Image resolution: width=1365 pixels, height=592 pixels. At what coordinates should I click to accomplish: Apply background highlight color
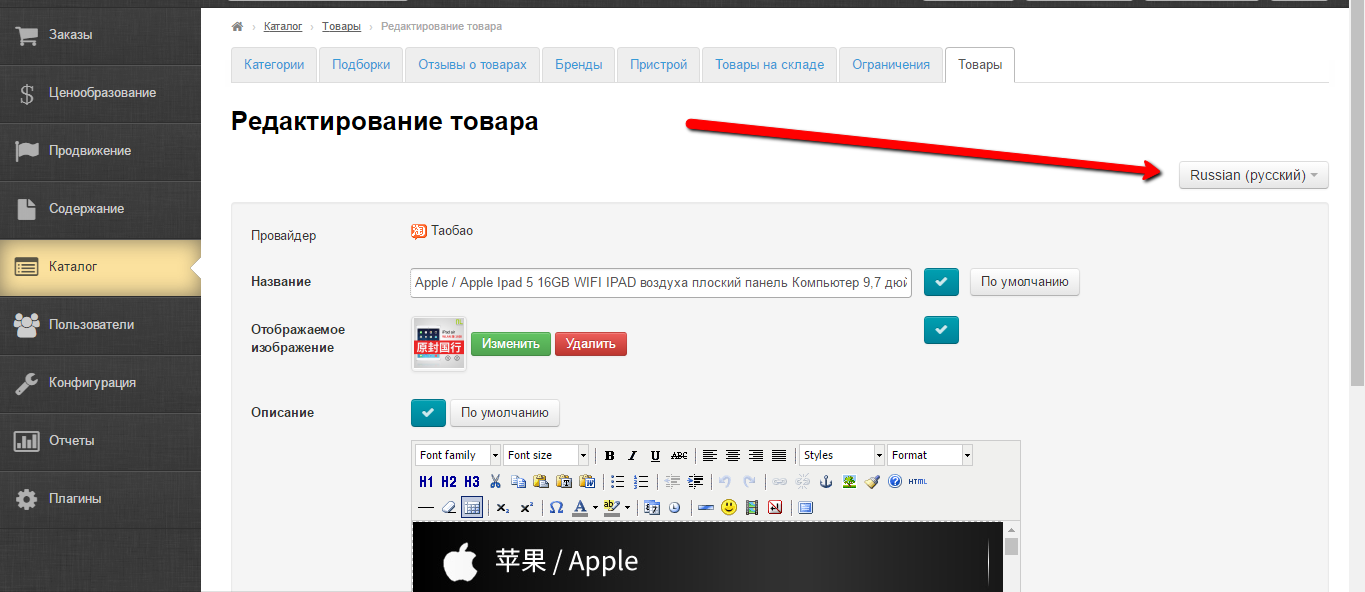click(x=612, y=507)
